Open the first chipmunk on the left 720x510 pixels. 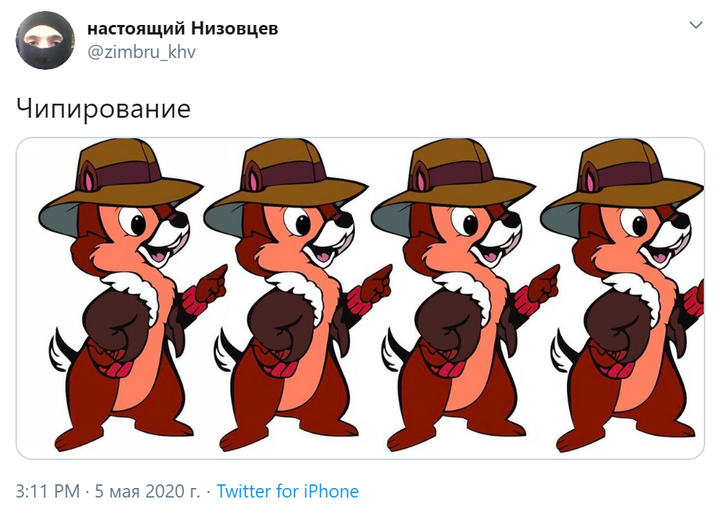pos(133,296)
